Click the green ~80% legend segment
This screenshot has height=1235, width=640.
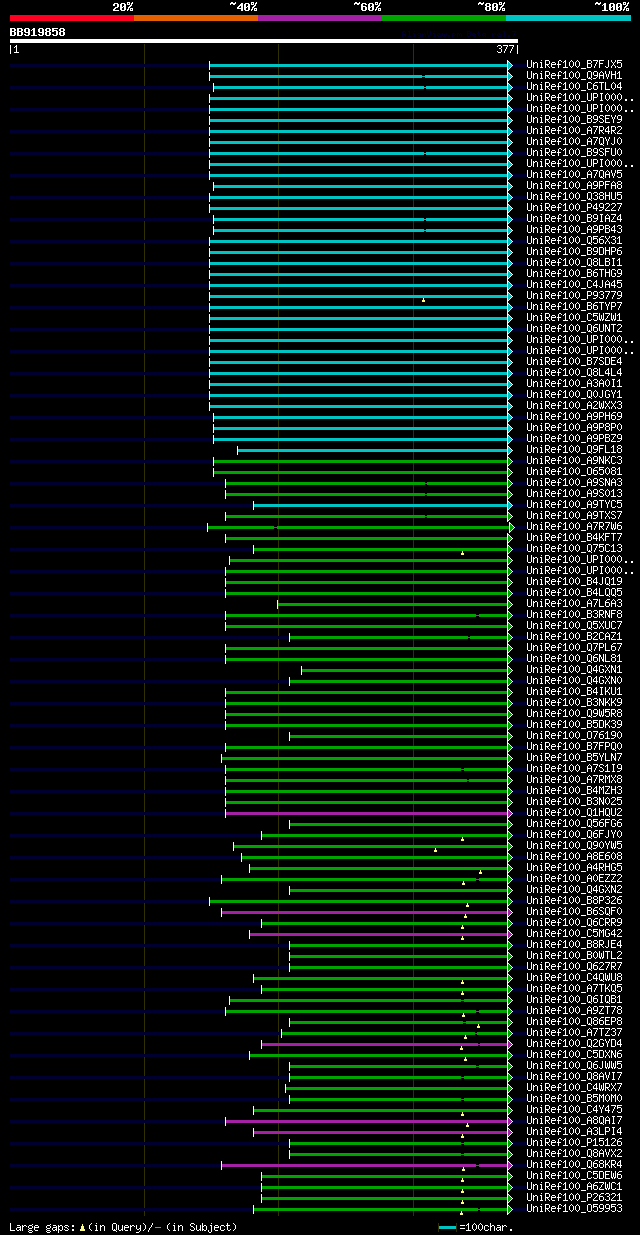coord(444,17)
